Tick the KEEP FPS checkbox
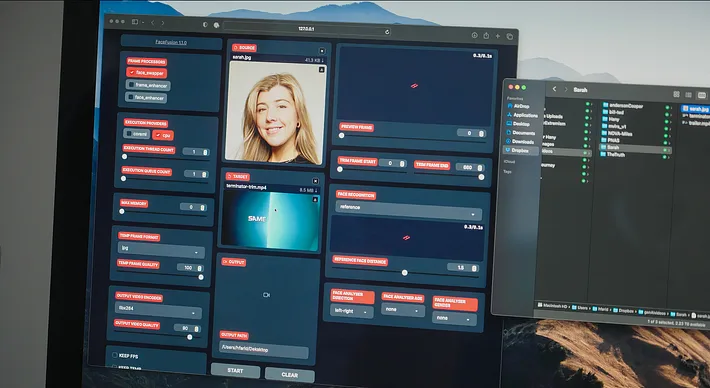The width and height of the screenshot is (710, 388). pyautogui.click(x=115, y=355)
